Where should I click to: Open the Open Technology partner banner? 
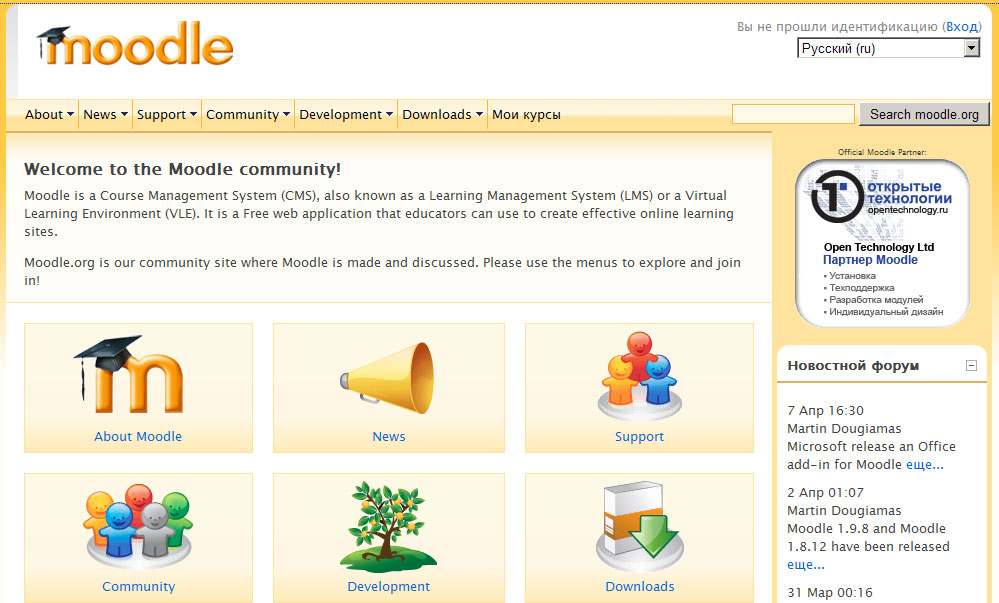[x=882, y=243]
